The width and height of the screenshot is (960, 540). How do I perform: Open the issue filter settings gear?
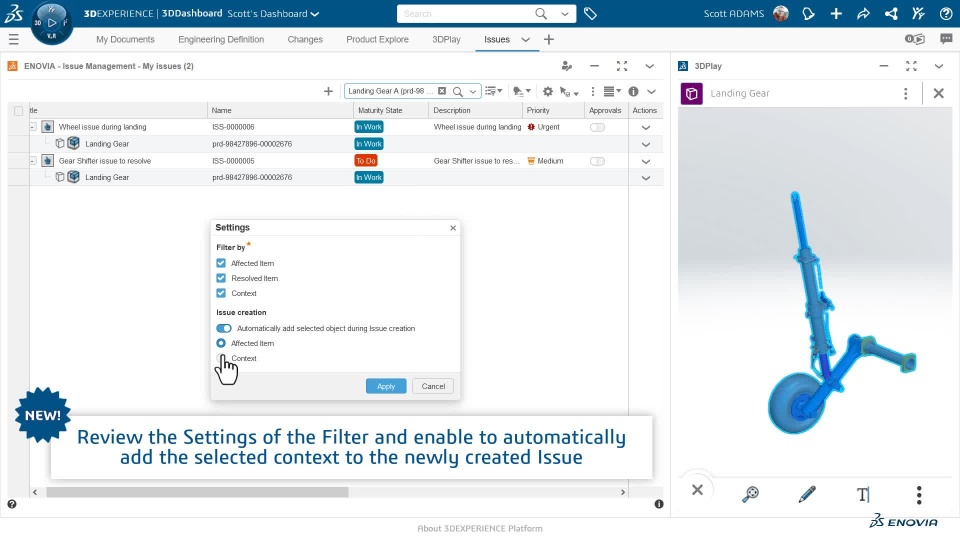pyautogui.click(x=547, y=91)
